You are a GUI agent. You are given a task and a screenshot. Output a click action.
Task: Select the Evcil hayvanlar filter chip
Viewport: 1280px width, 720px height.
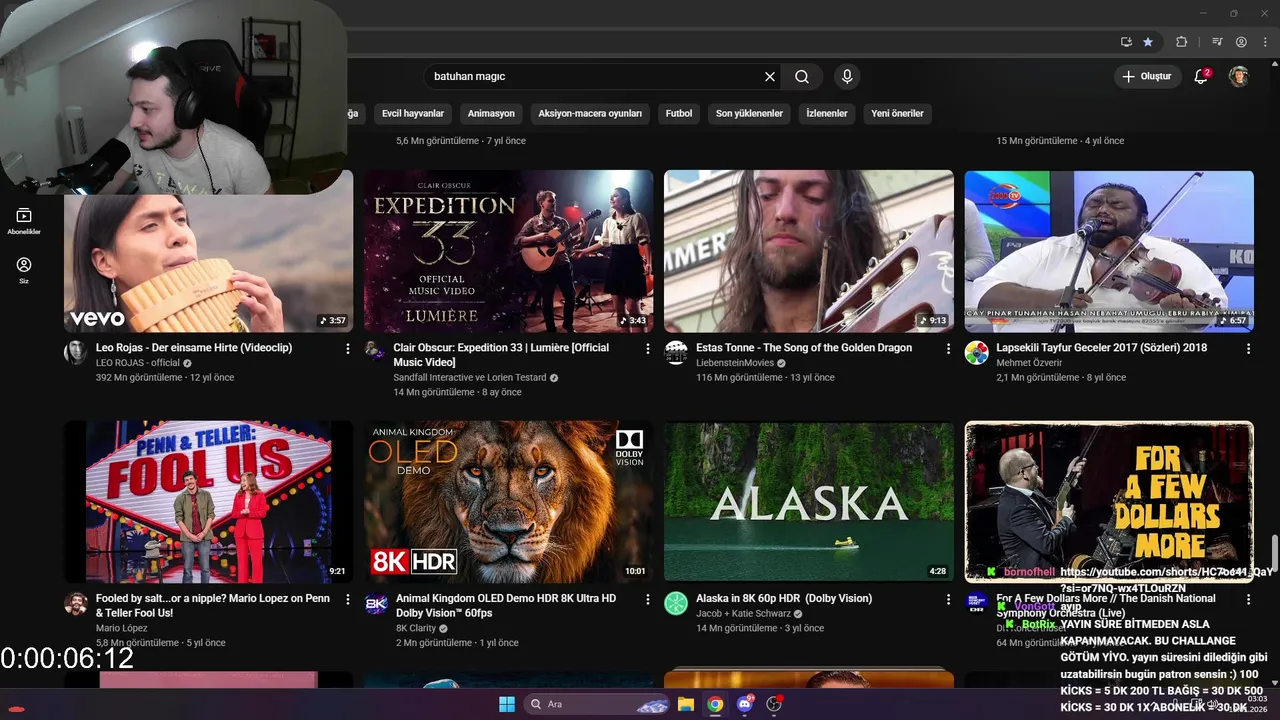pyautogui.click(x=412, y=113)
